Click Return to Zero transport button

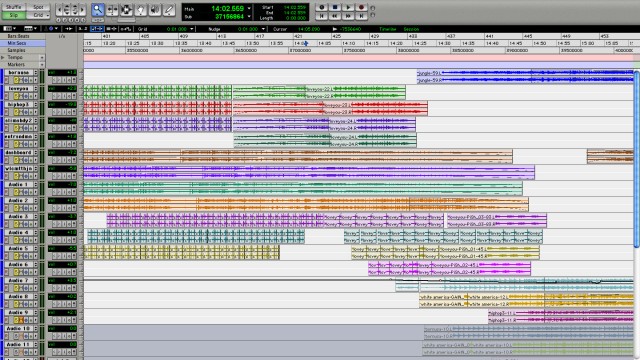tap(322, 16)
